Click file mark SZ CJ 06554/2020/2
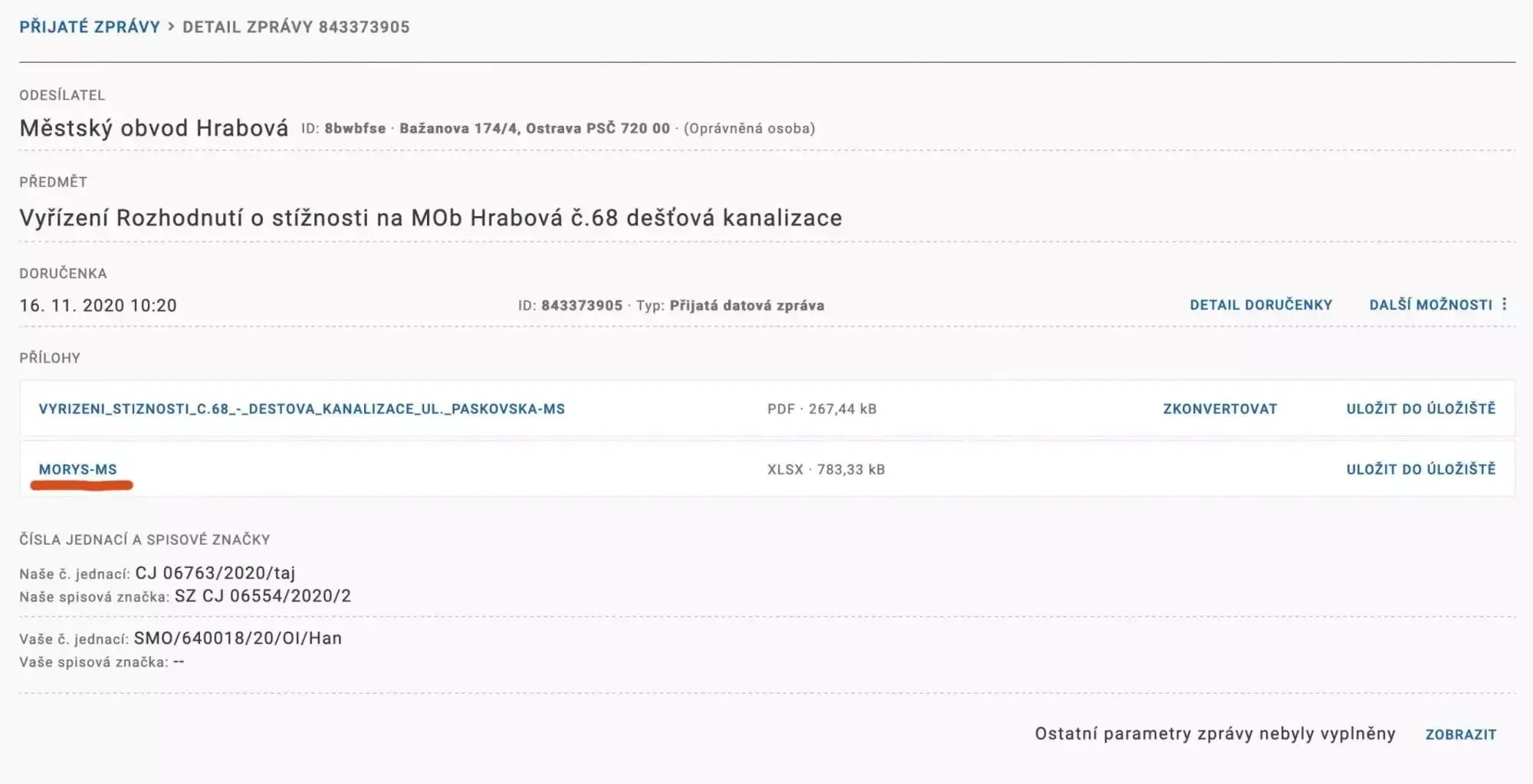 coord(262,596)
